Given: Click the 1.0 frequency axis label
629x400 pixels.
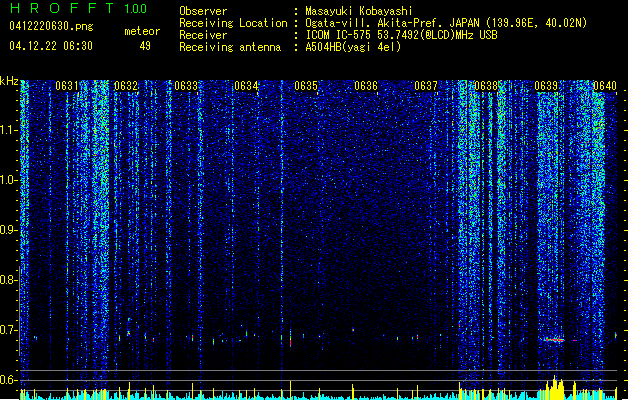Looking at the screenshot, I should [x=9, y=180].
